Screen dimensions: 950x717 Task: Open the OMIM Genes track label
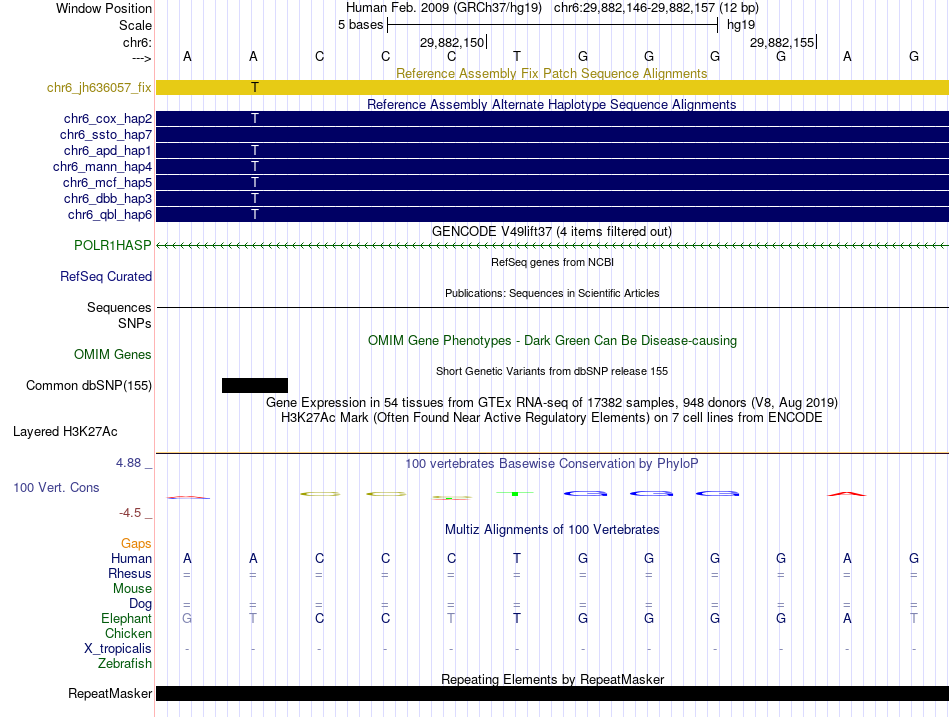click(113, 355)
